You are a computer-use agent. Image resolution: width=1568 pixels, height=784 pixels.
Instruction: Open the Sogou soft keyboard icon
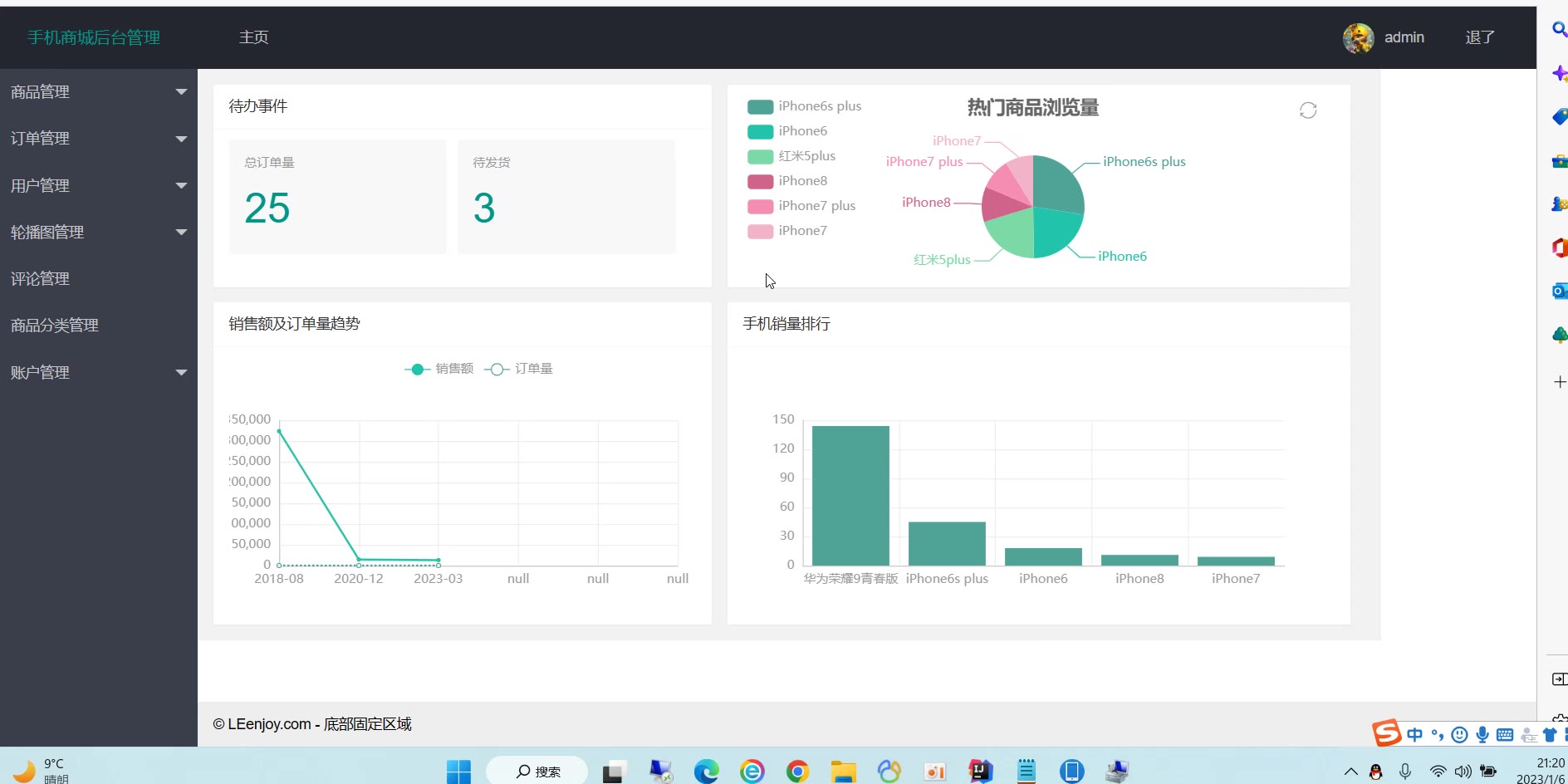(x=1505, y=735)
